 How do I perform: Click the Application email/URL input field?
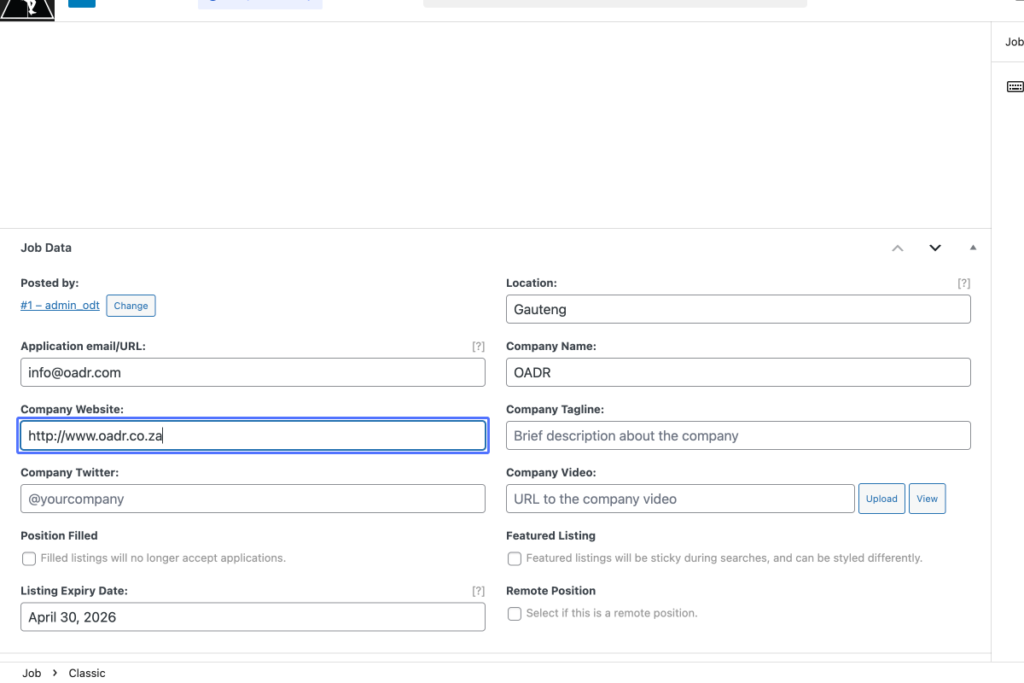click(x=253, y=372)
